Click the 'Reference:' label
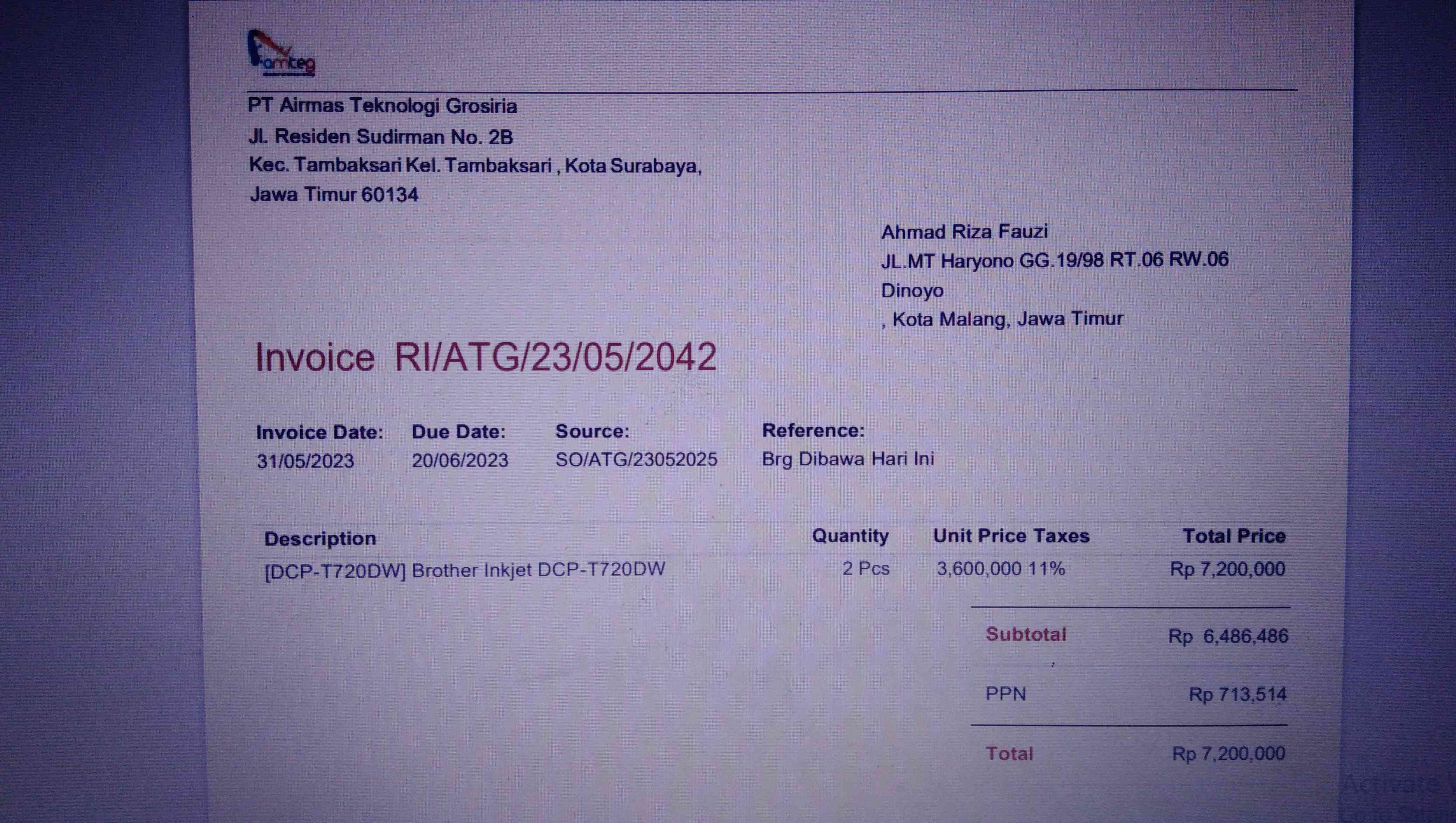The width and height of the screenshot is (1456, 823). [813, 430]
